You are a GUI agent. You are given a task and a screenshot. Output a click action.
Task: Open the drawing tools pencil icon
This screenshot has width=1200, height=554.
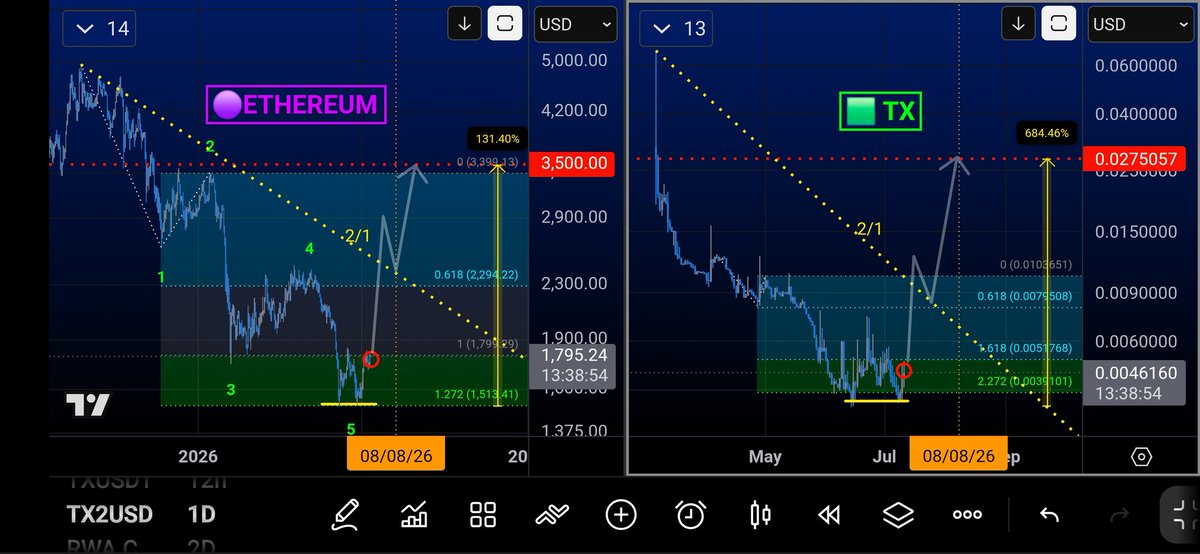[347, 515]
